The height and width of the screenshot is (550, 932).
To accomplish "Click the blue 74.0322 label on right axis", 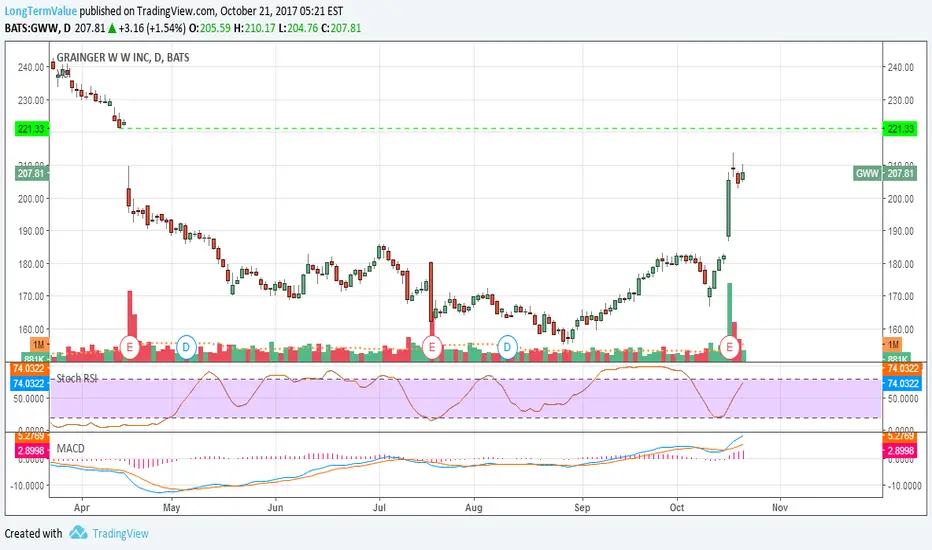I will pos(902,384).
